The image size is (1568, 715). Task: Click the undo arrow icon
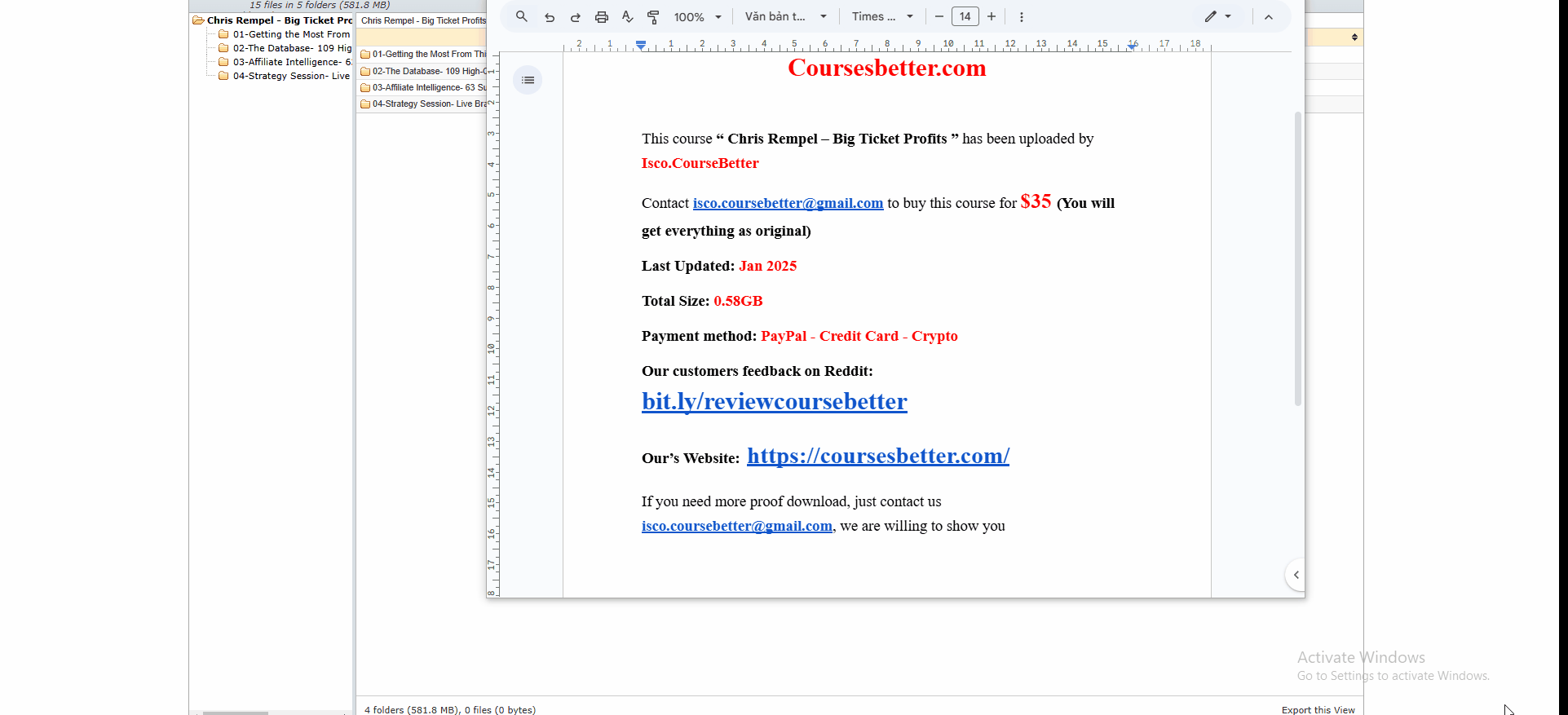pyautogui.click(x=550, y=16)
